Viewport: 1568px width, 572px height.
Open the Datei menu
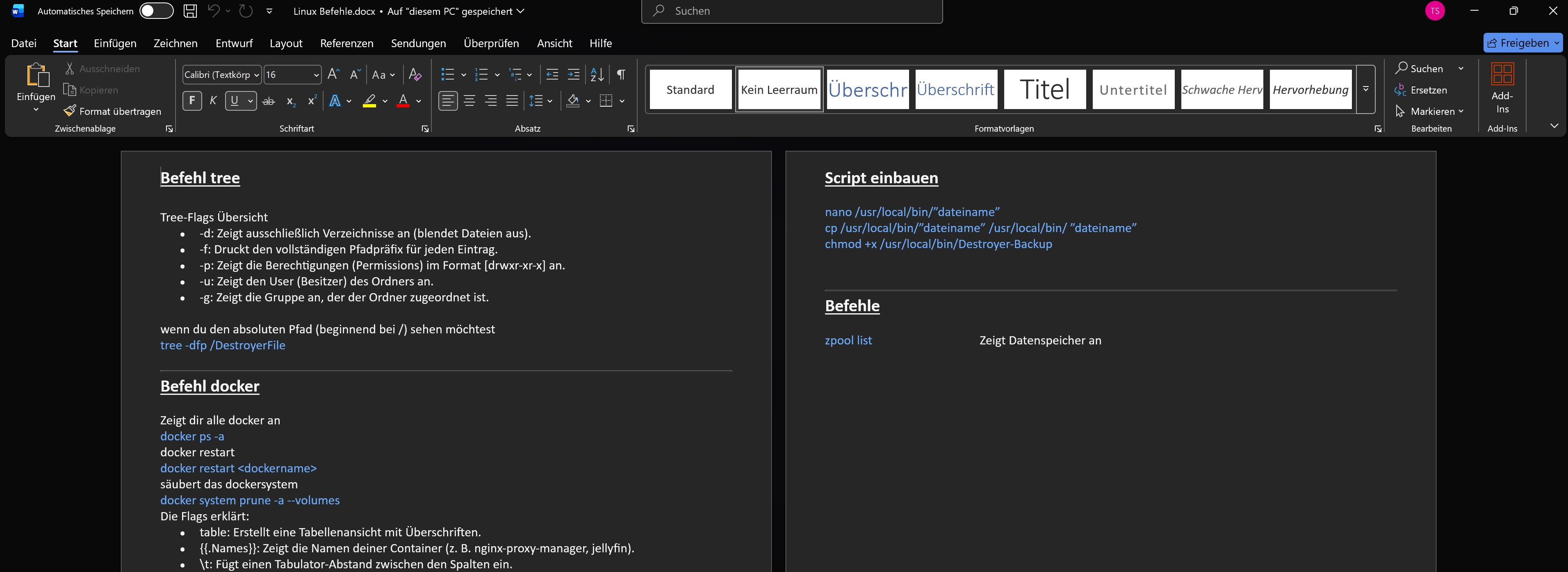tap(24, 43)
